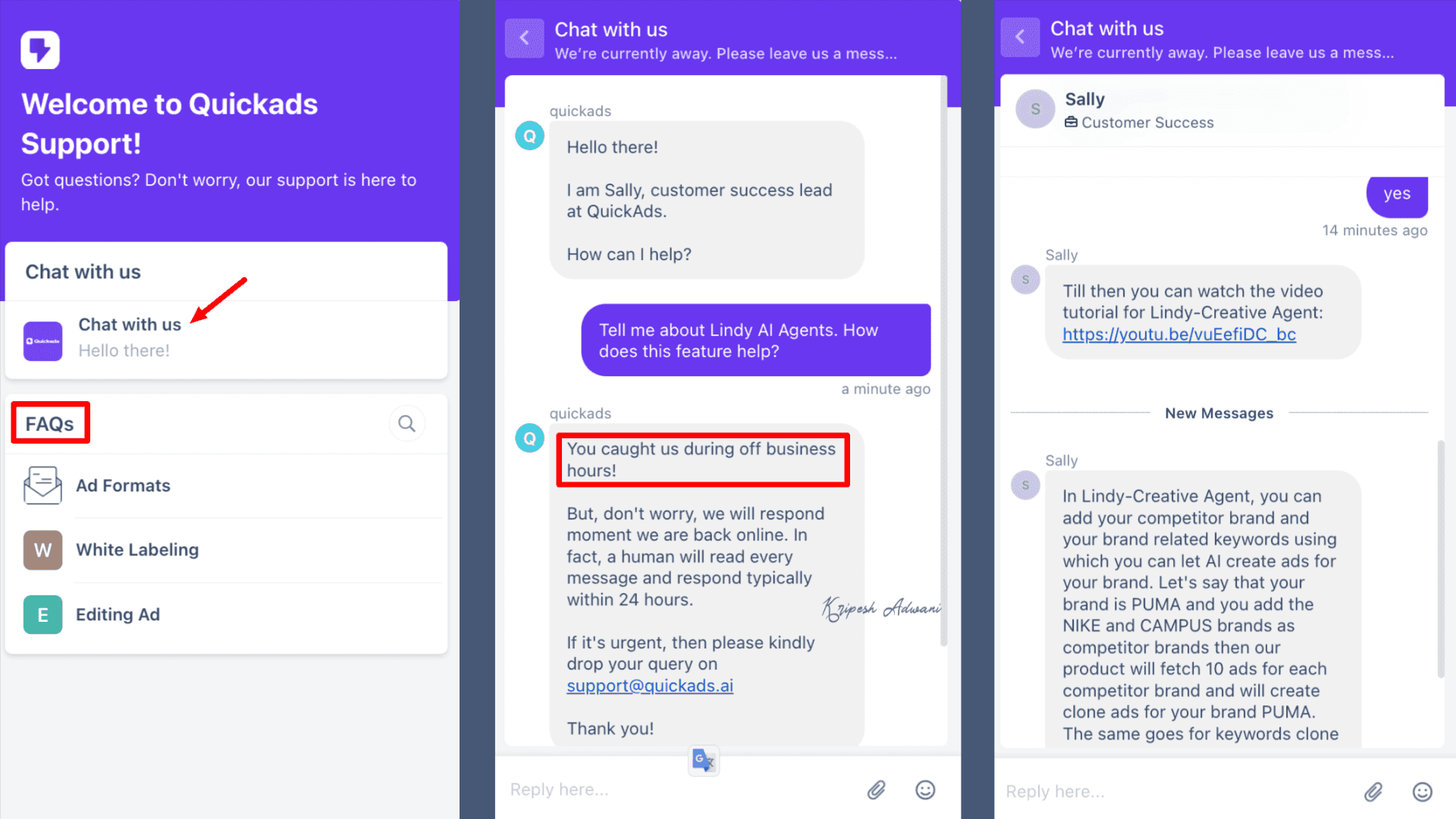Screen dimensions: 1456x819
Task: Open the Ad Formats FAQ entry
Action: coord(226,486)
